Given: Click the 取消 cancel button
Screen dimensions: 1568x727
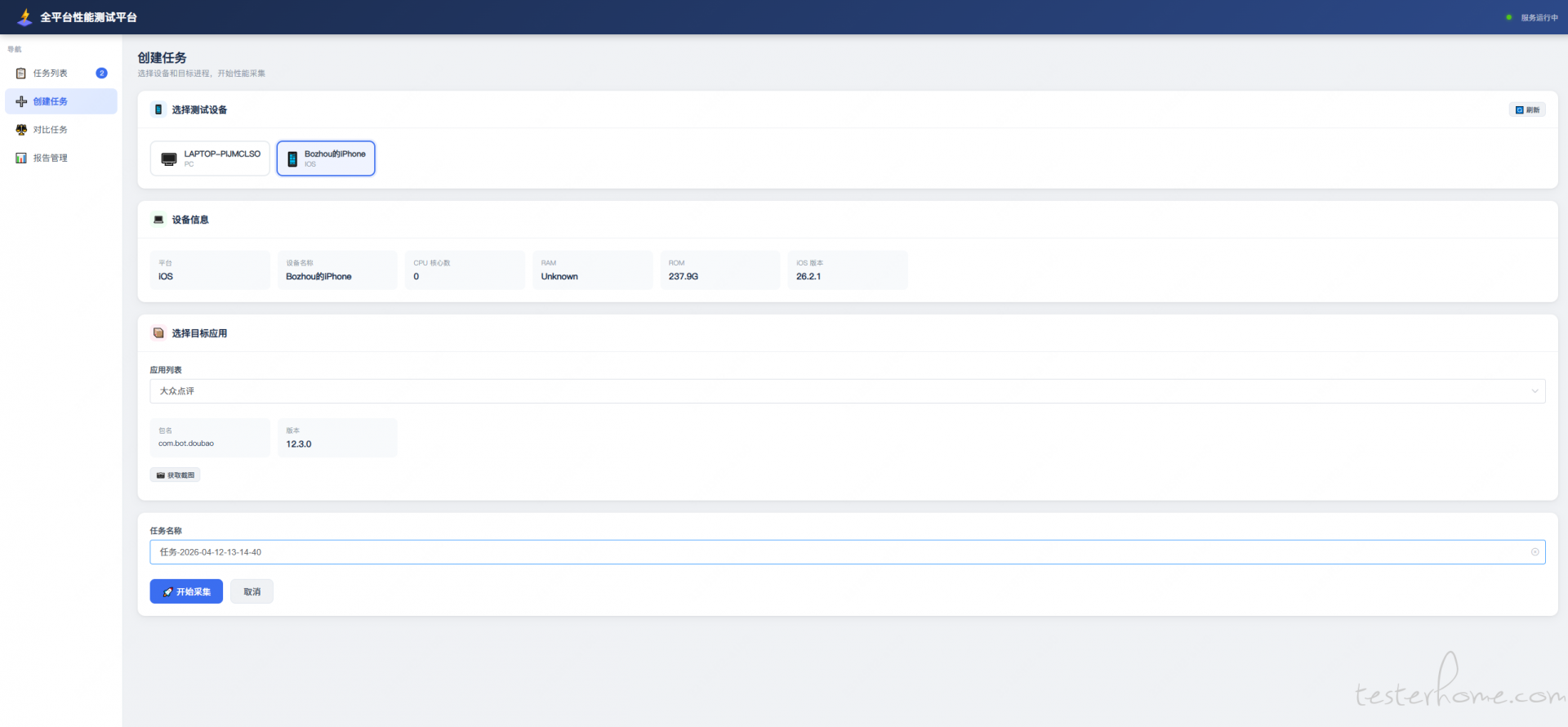Looking at the screenshot, I should [252, 591].
